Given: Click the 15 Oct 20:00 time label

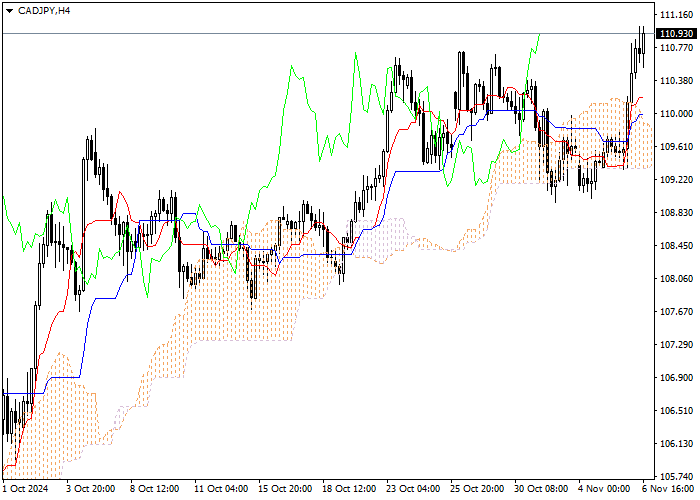Looking at the screenshot, I should point(285,489).
